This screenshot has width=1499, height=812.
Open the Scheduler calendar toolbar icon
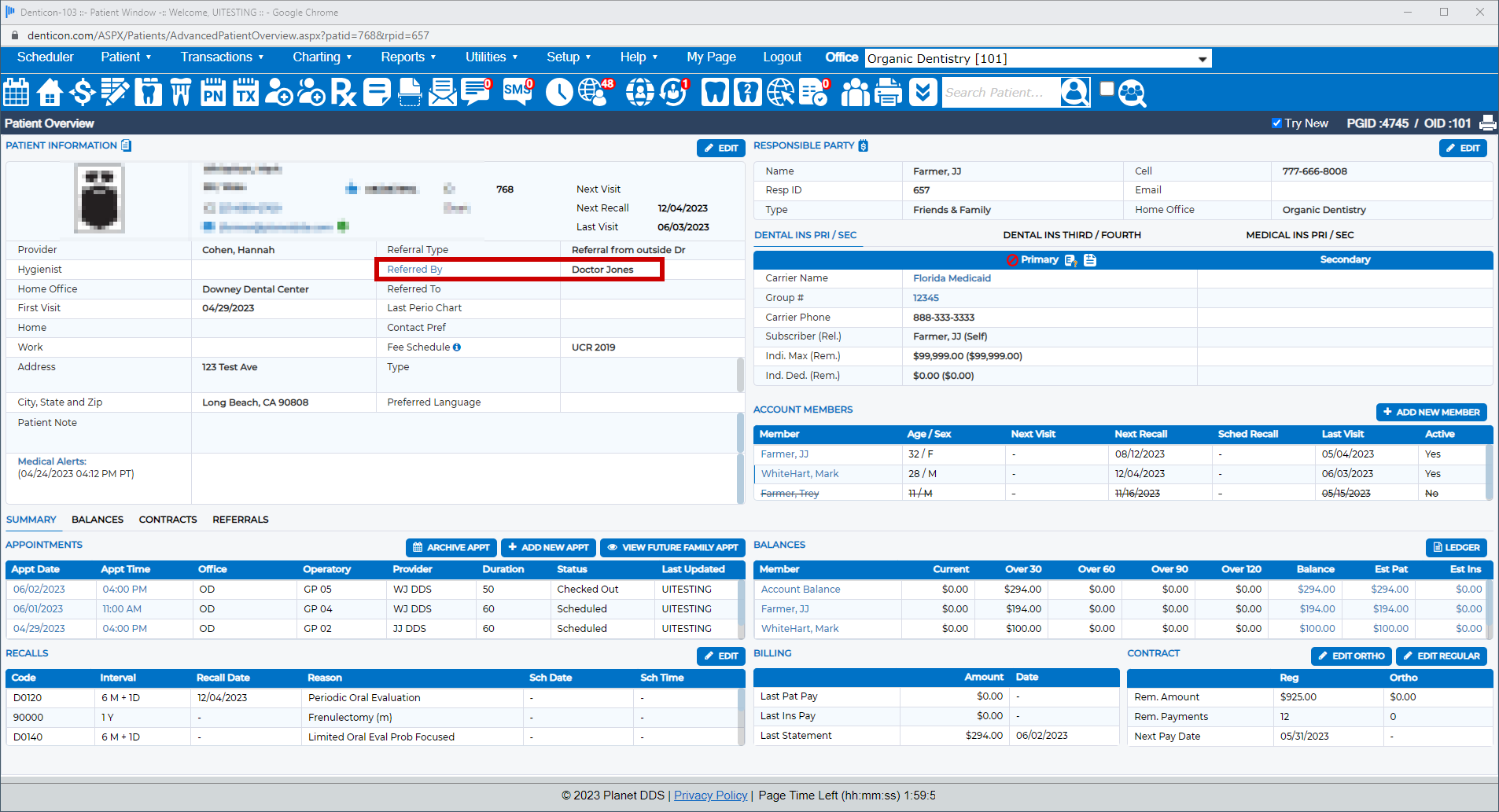(17, 93)
